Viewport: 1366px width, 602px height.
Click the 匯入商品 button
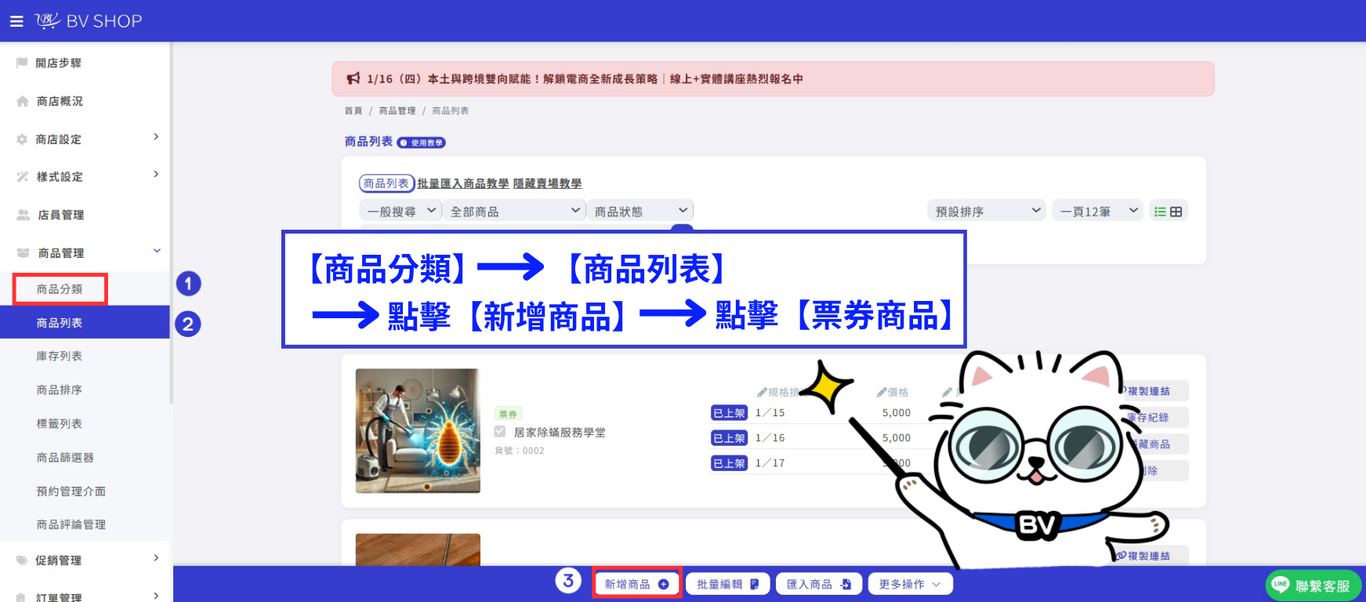(818, 584)
